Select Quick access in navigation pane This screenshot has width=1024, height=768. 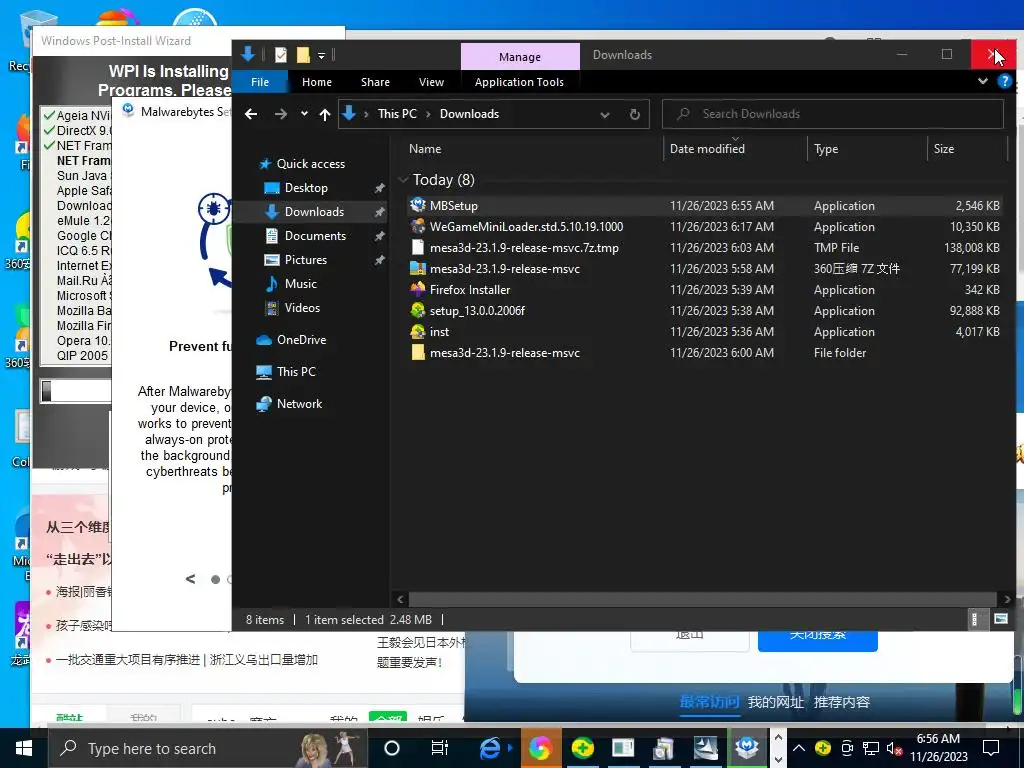pyautogui.click(x=310, y=164)
